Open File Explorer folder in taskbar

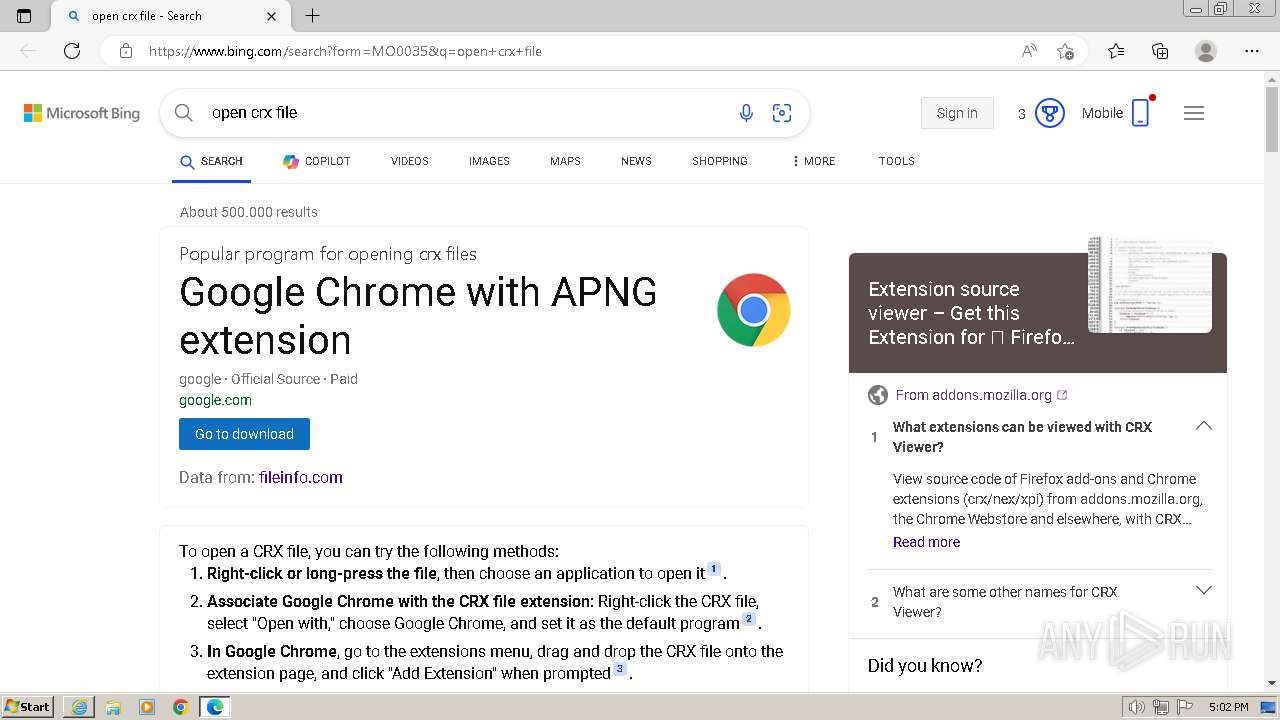pyautogui.click(x=113, y=707)
